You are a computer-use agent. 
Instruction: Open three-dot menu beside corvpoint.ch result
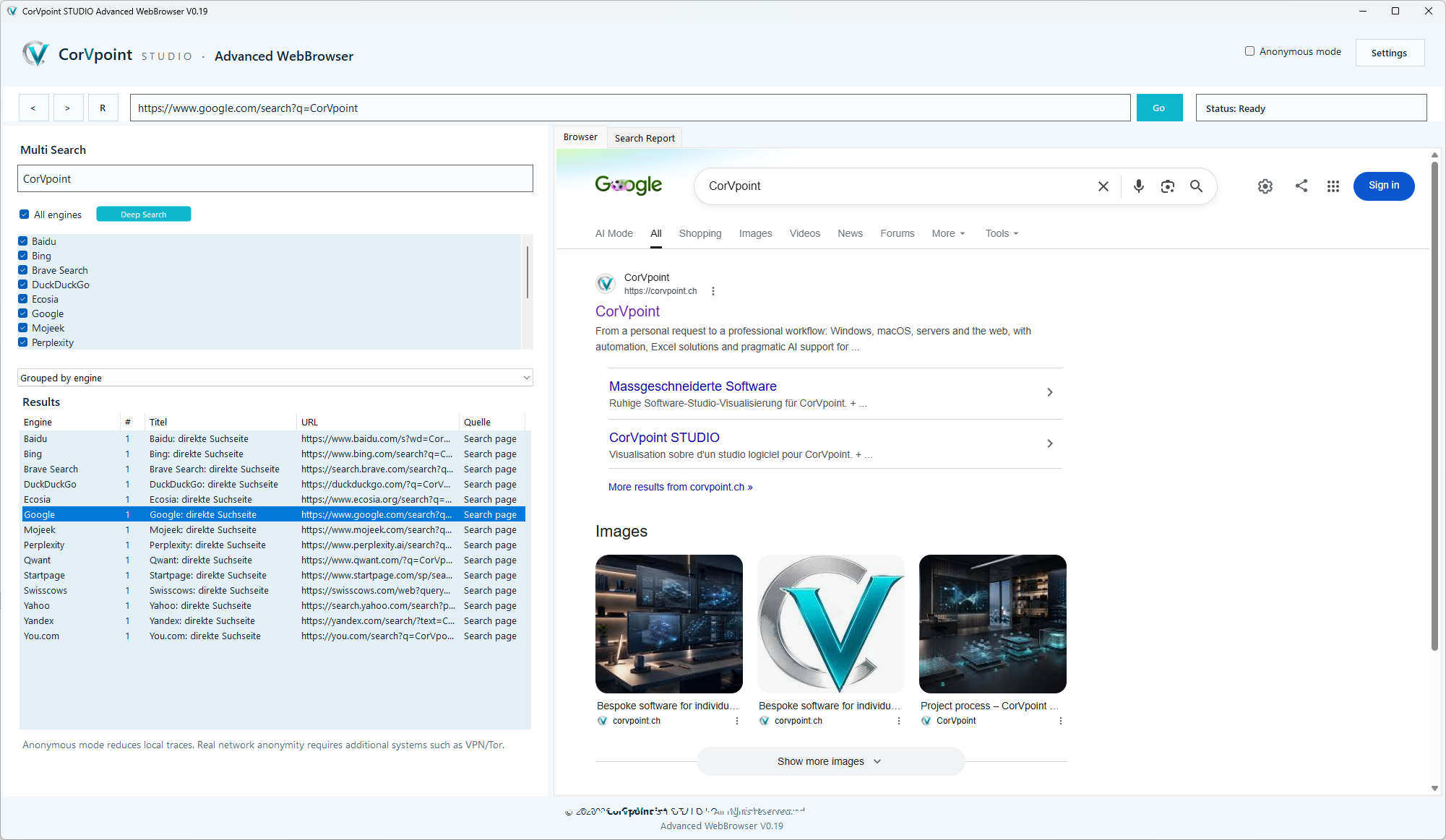click(x=713, y=291)
